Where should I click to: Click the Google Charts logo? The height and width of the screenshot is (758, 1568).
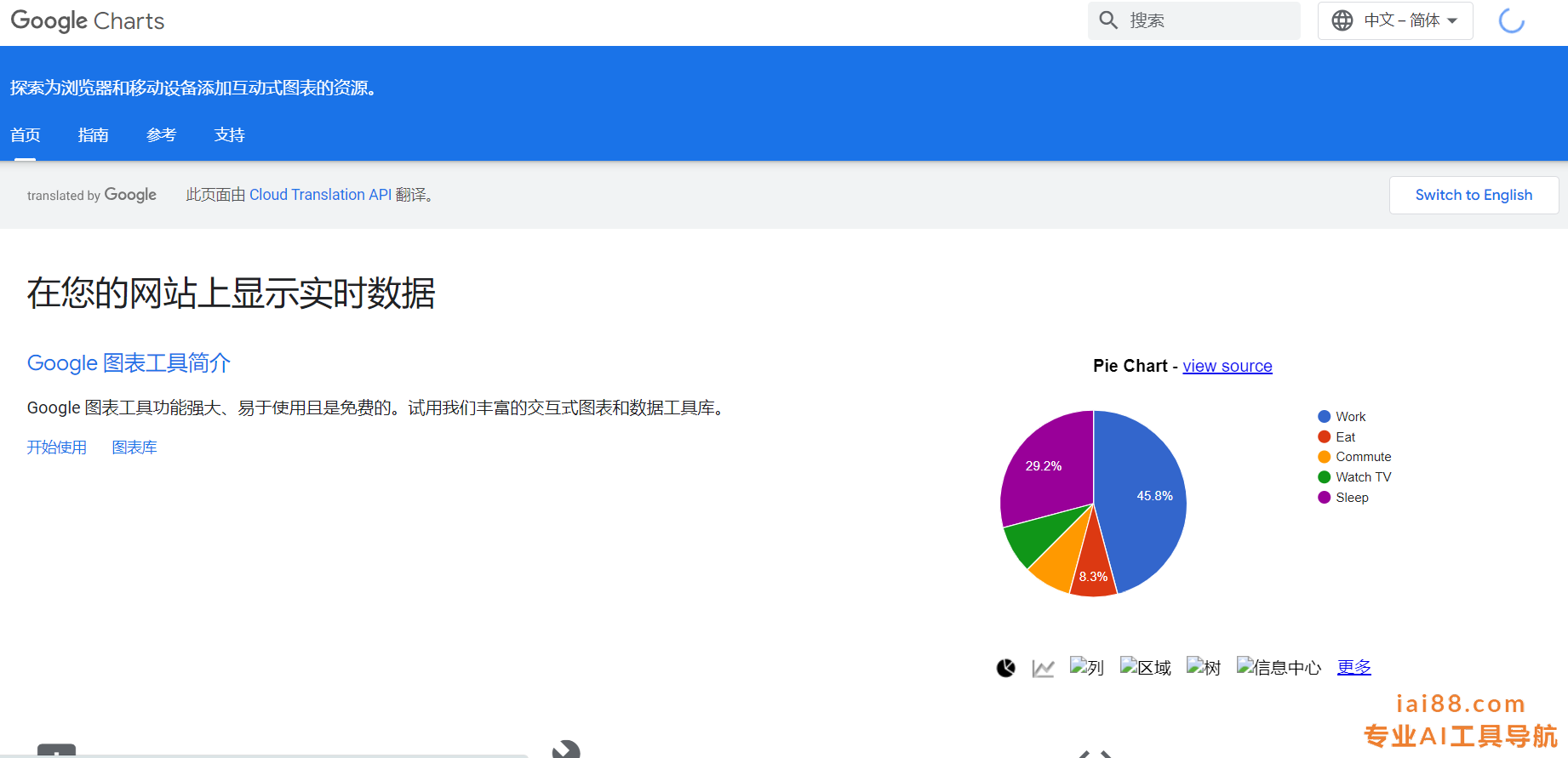click(x=88, y=20)
